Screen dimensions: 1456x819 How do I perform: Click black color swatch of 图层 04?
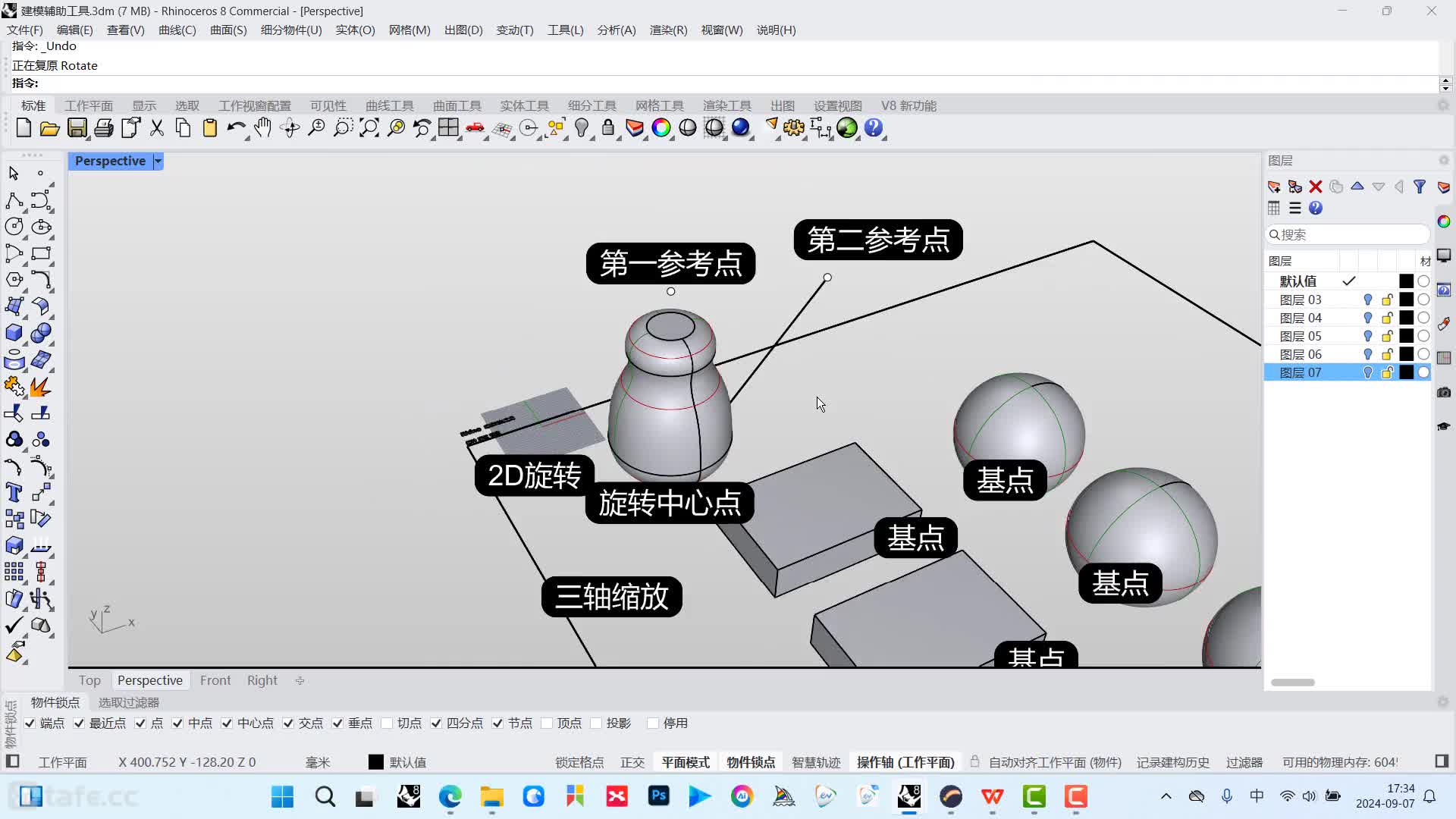[1407, 318]
